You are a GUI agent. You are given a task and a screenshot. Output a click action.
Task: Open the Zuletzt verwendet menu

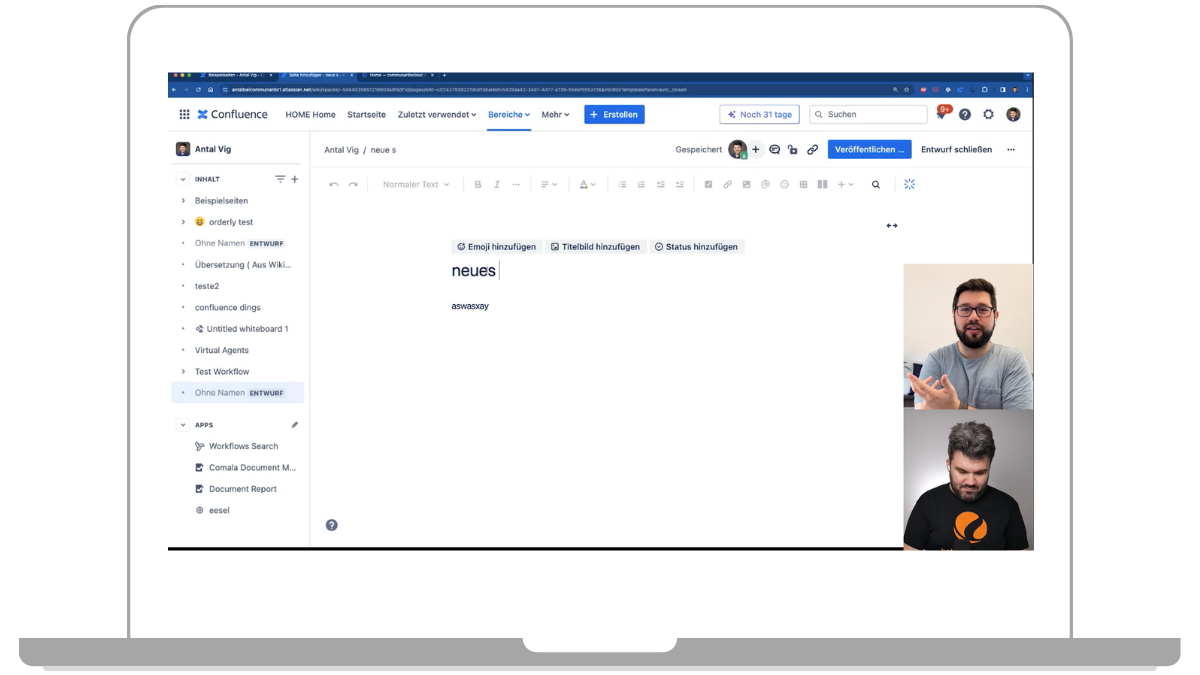(x=436, y=115)
